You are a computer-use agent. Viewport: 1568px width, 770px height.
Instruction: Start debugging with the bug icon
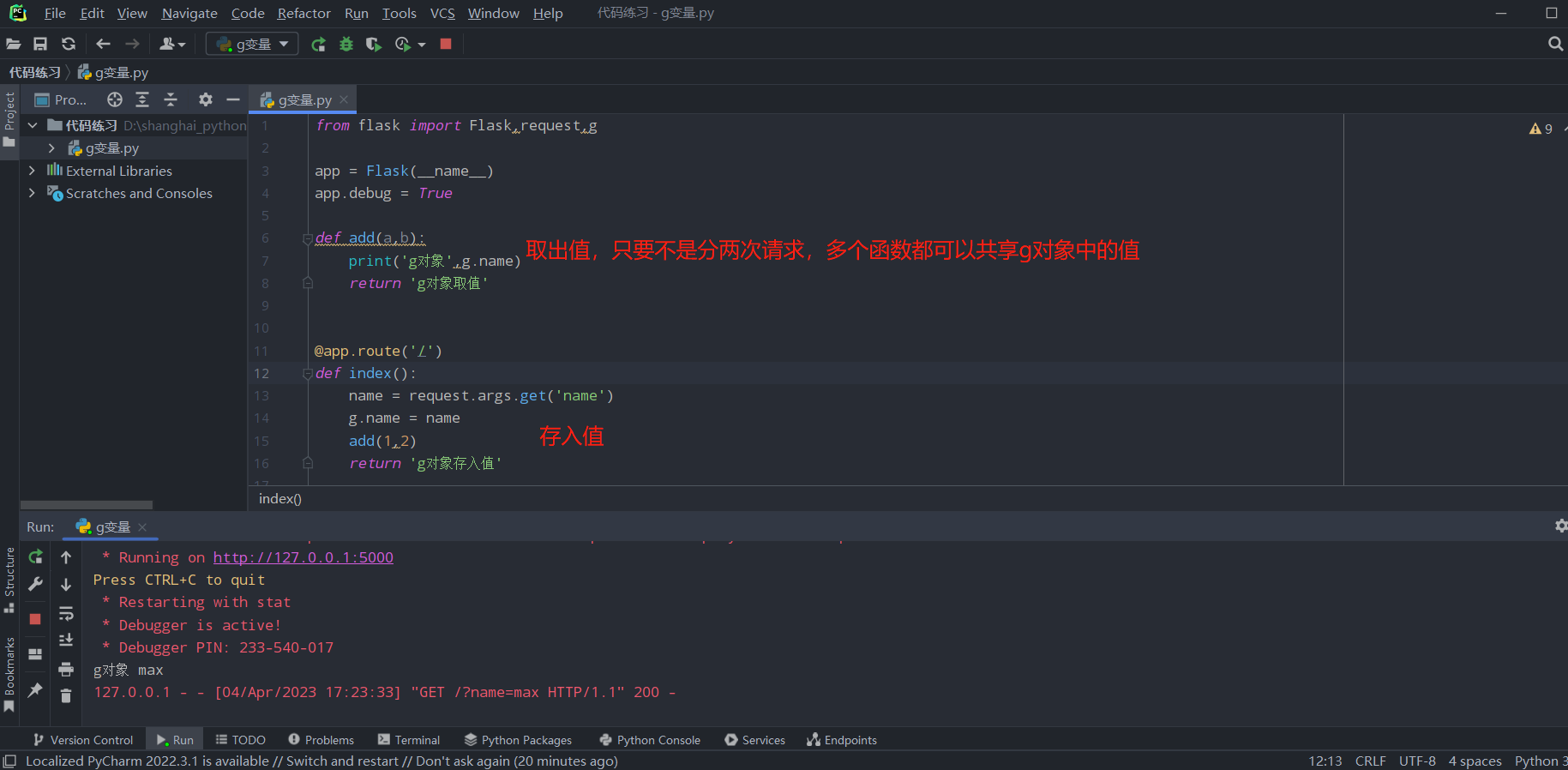pyautogui.click(x=346, y=44)
